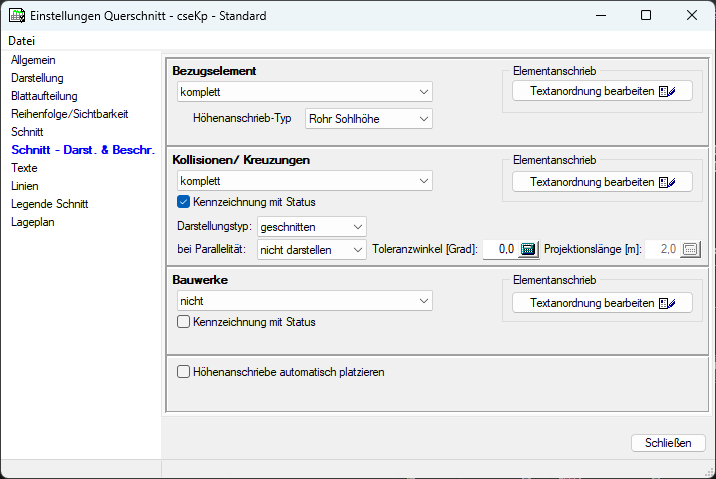Select Blattaufteilung in the sidebar

point(43,96)
